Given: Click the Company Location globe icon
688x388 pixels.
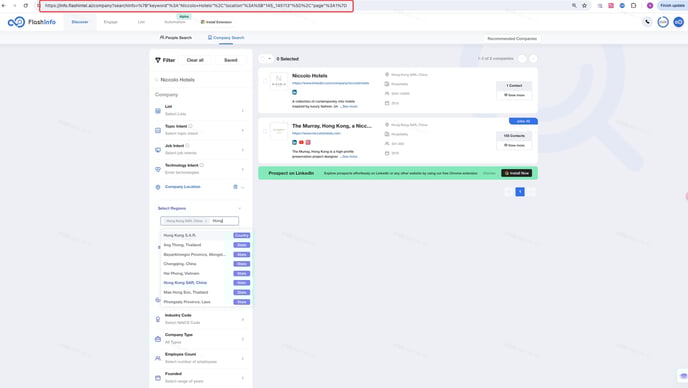Looking at the screenshot, I should tap(158, 187).
